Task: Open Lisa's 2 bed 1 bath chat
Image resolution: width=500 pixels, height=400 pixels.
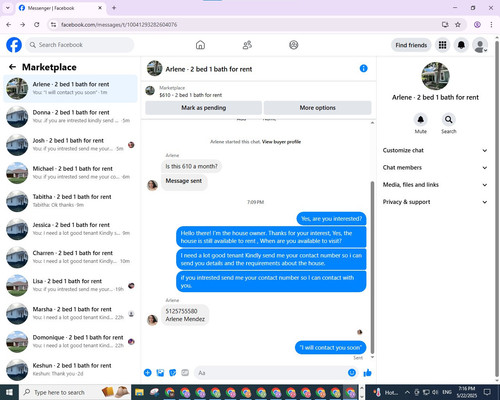Action: coord(70,285)
